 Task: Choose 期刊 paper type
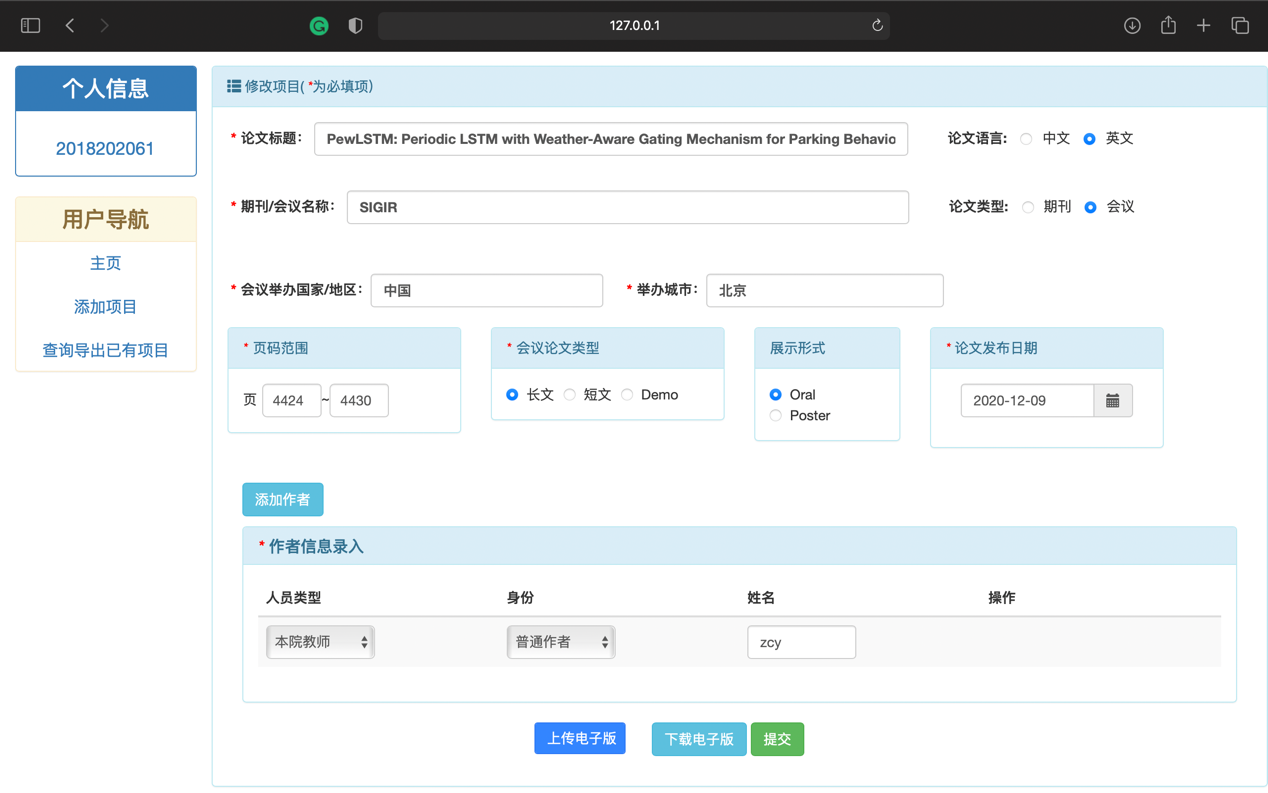click(1028, 207)
